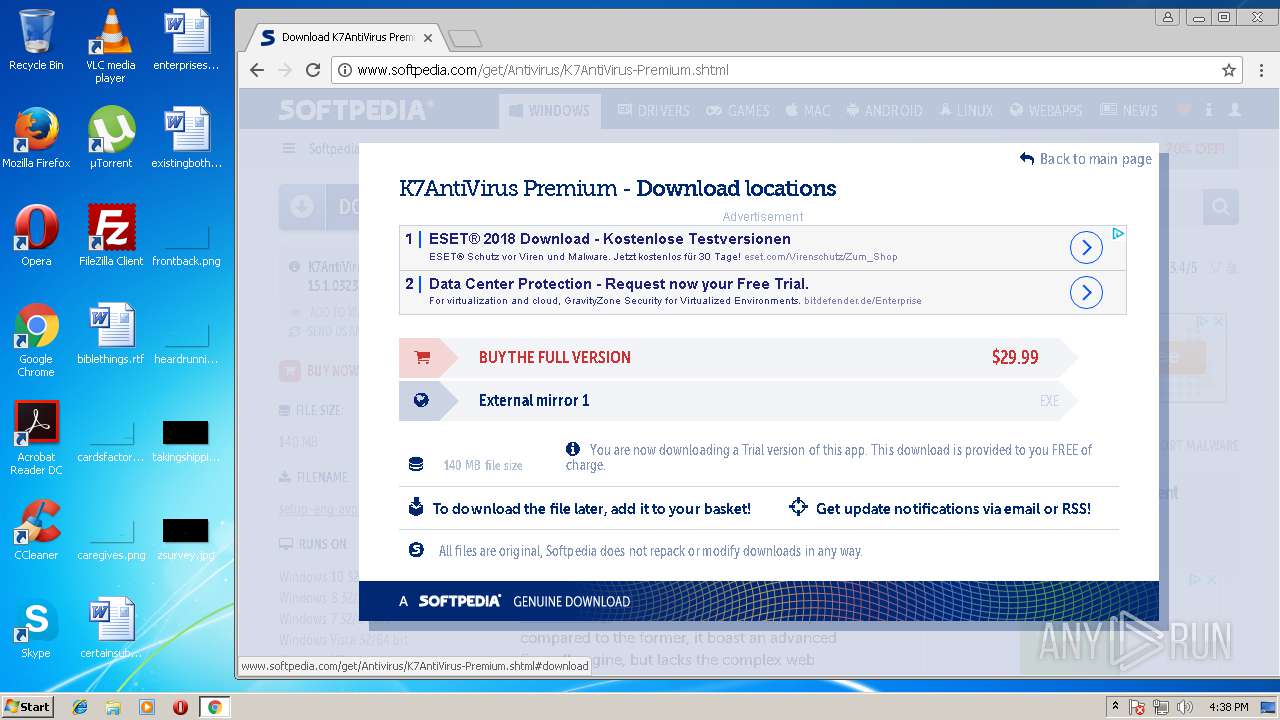
Task: Bookmark this page with the star icon
Action: point(1229,70)
